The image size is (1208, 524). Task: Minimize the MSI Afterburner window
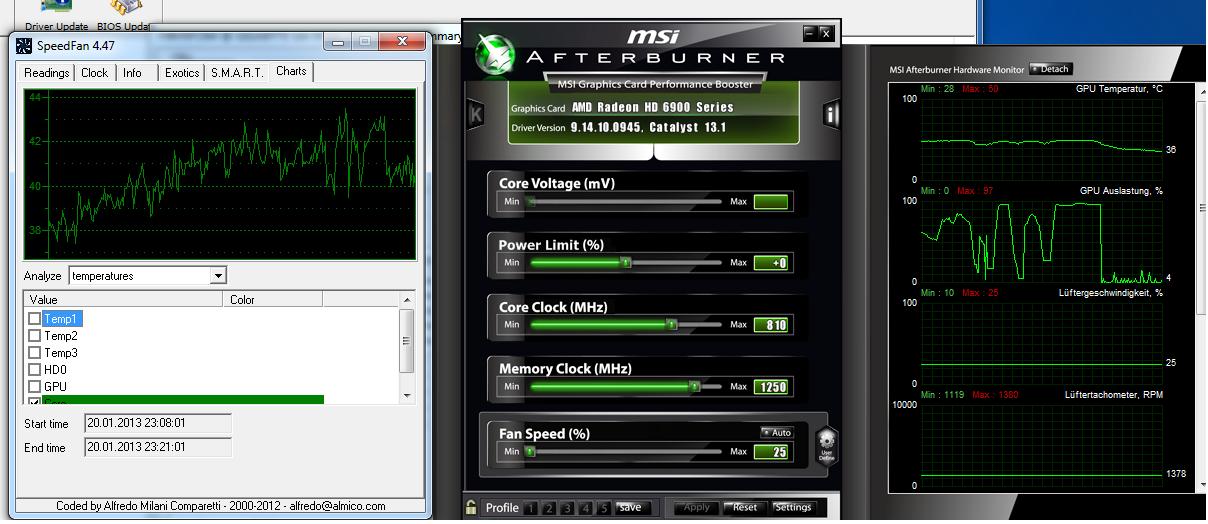pos(809,33)
